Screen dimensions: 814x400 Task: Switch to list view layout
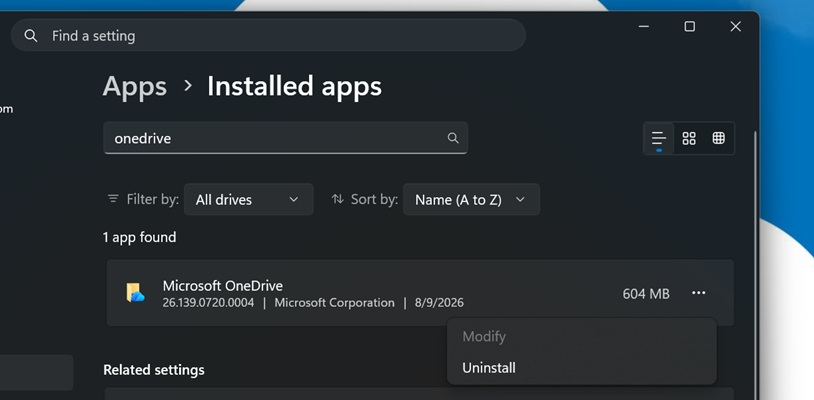(659, 139)
